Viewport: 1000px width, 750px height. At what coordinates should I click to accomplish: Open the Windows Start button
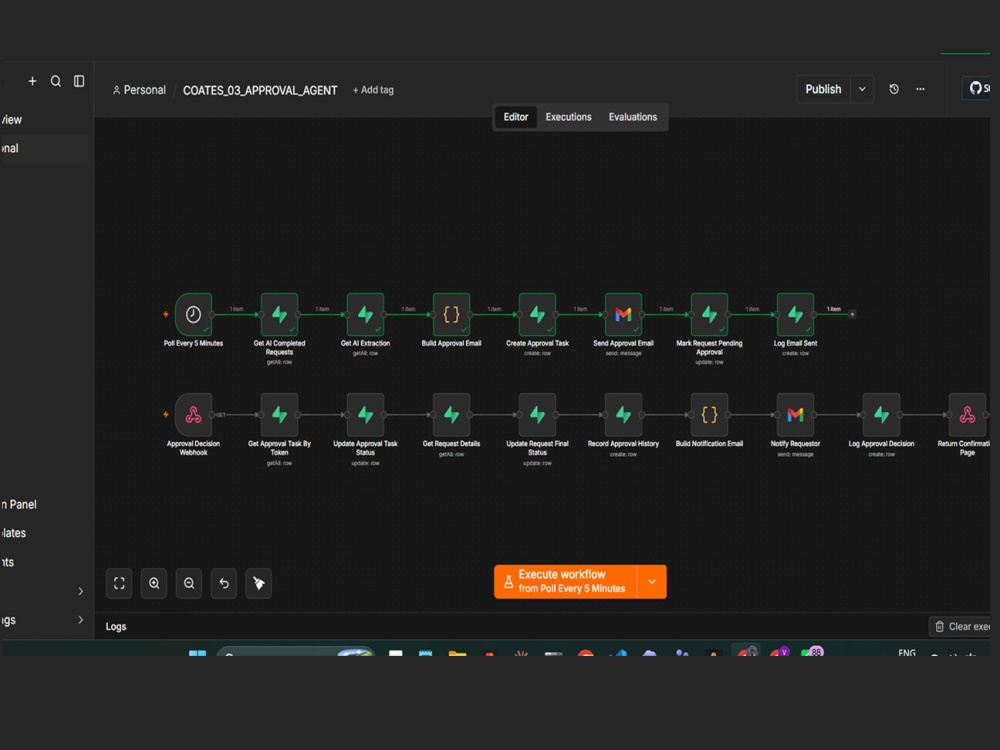point(198,652)
